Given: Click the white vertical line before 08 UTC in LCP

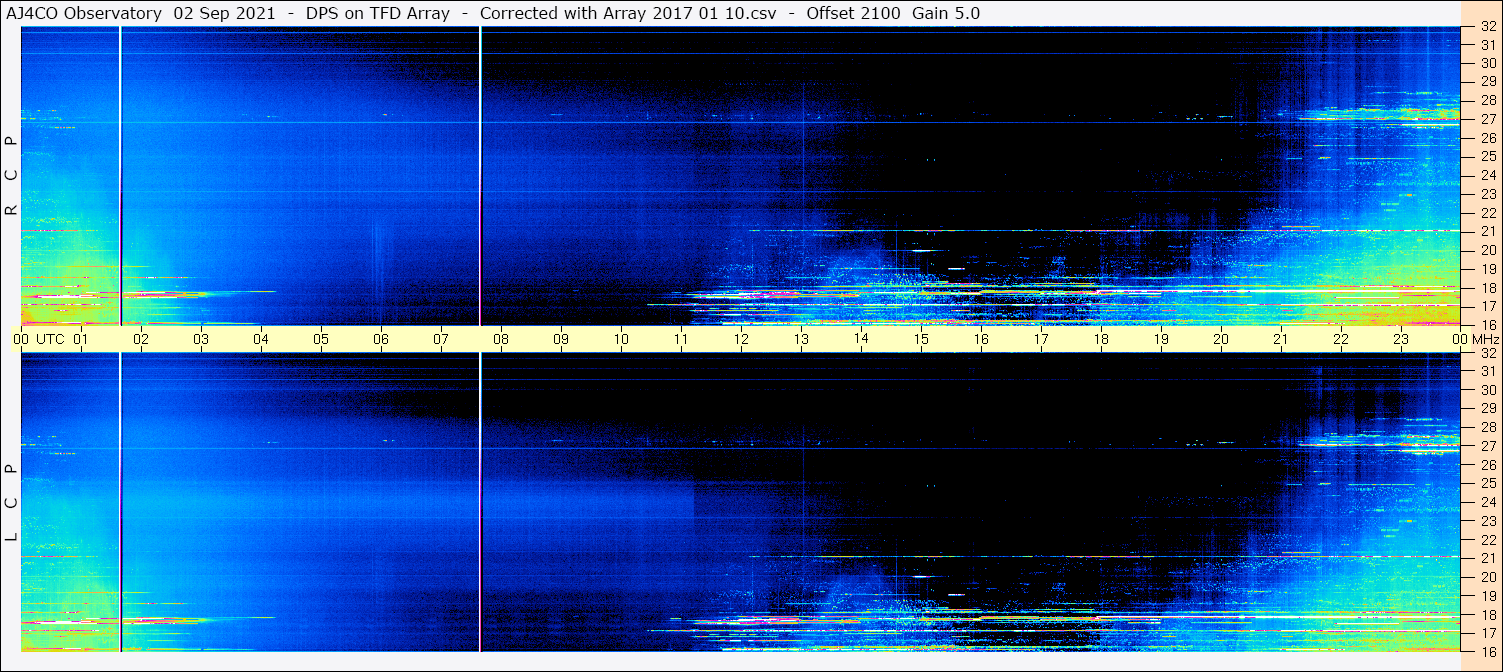Looking at the screenshot, I should click(481, 500).
